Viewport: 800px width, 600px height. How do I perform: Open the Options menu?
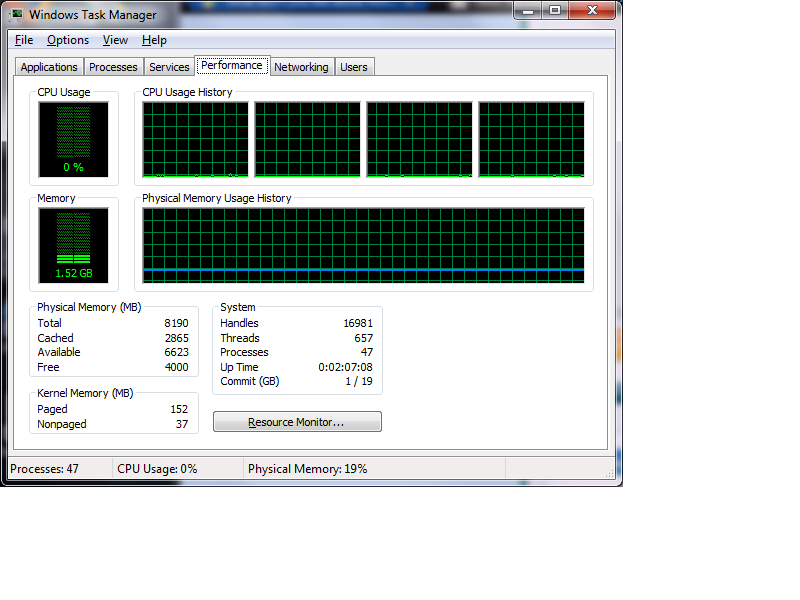coord(68,40)
